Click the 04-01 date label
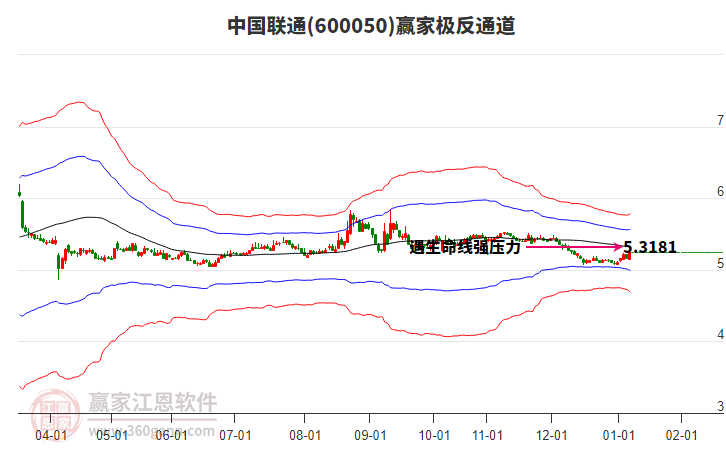 pyautogui.click(x=51, y=435)
